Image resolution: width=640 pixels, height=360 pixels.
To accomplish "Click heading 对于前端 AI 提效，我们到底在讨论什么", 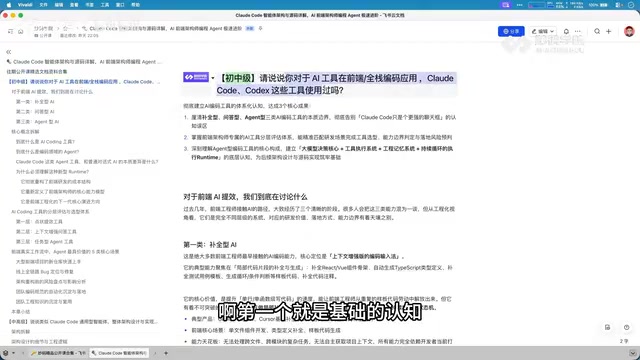I will pyautogui.click(x=245, y=197).
